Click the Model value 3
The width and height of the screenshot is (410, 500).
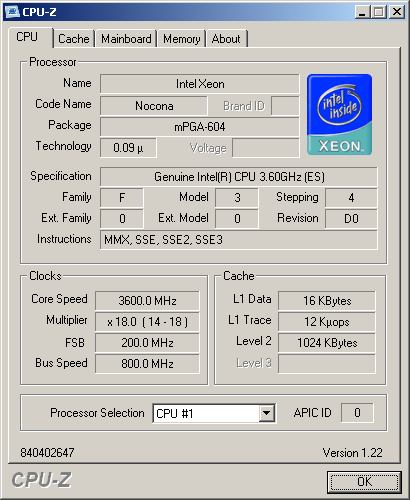237,198
